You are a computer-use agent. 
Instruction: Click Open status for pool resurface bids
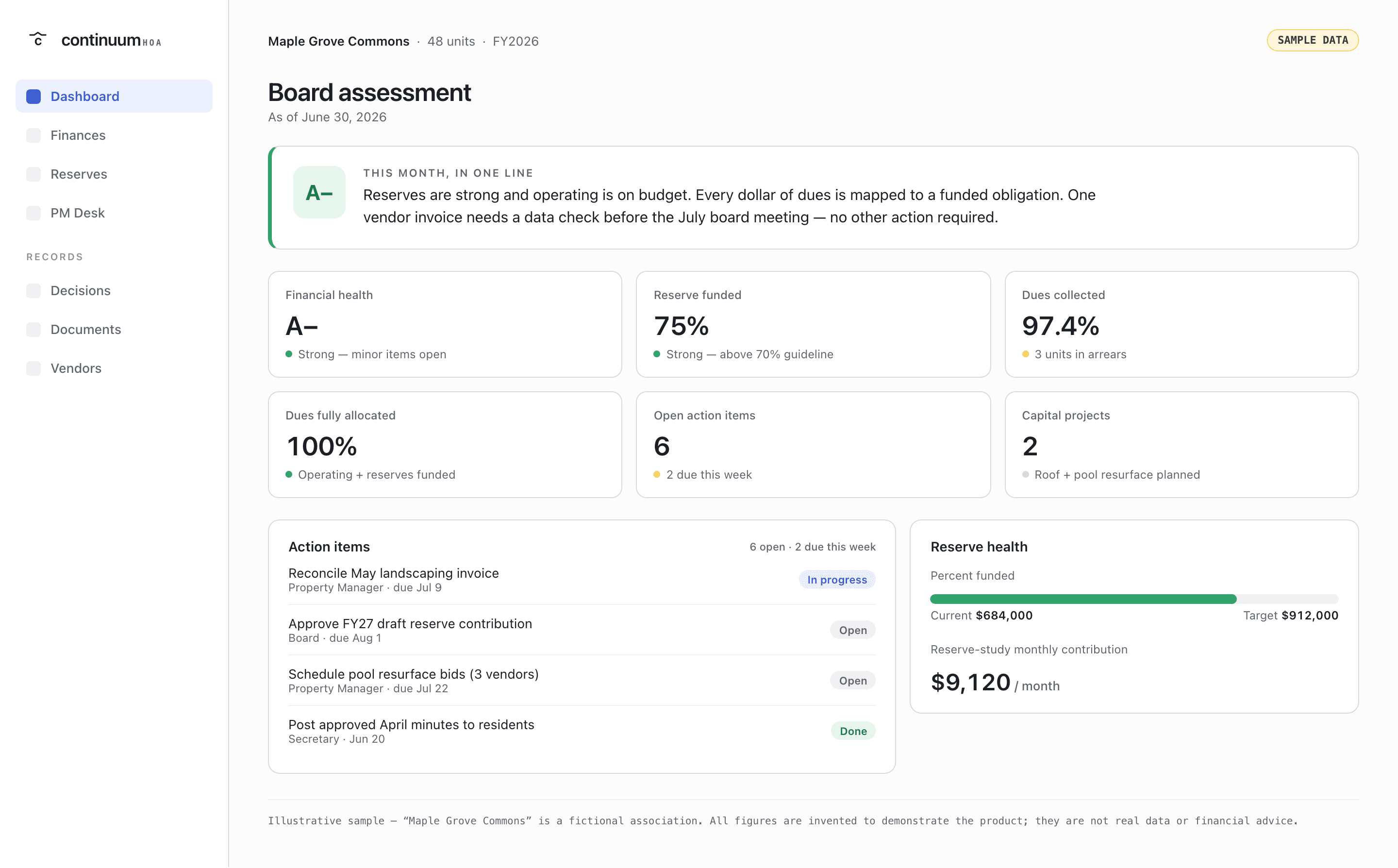(853, 681)
